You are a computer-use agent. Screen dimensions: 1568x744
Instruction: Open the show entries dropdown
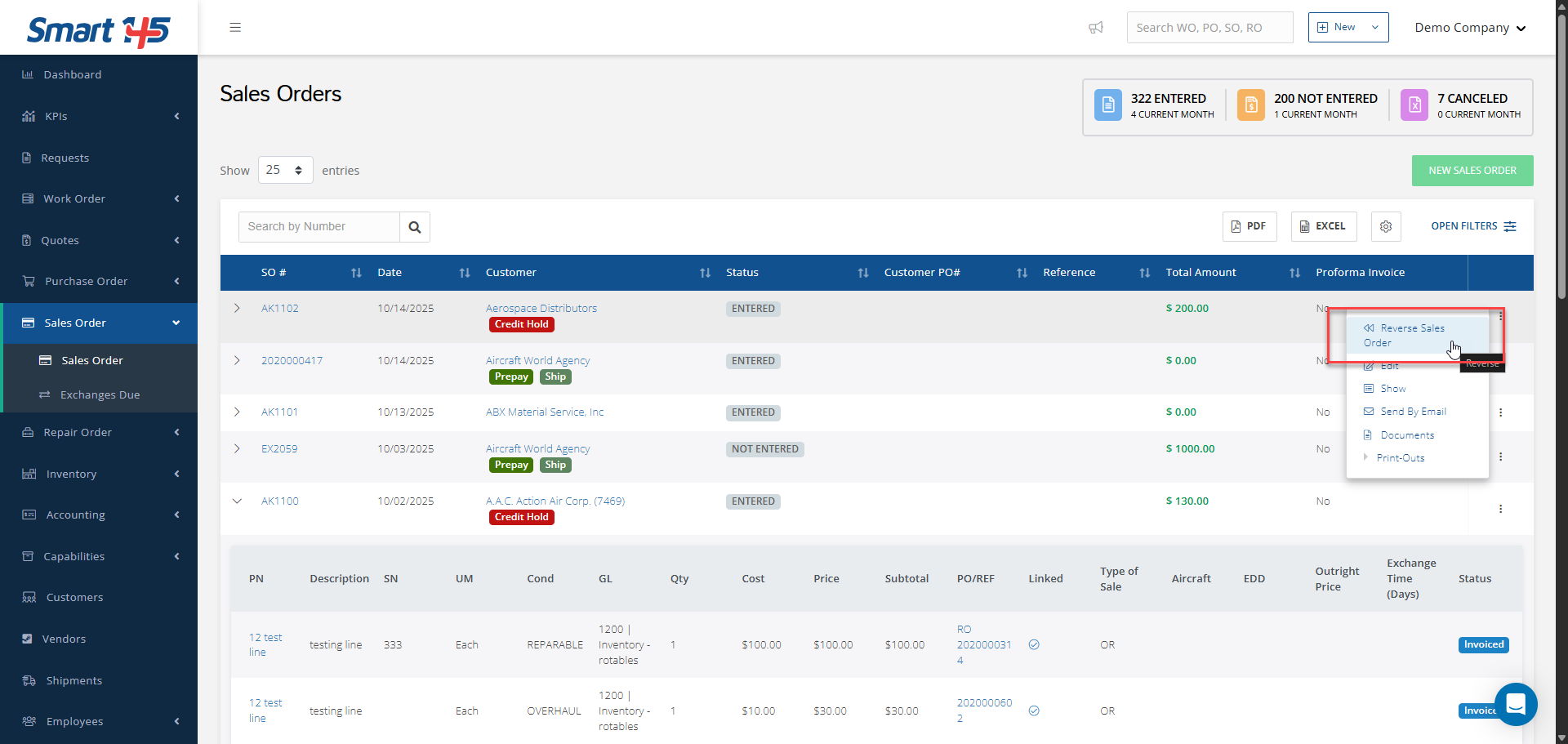tap(285, 170)
